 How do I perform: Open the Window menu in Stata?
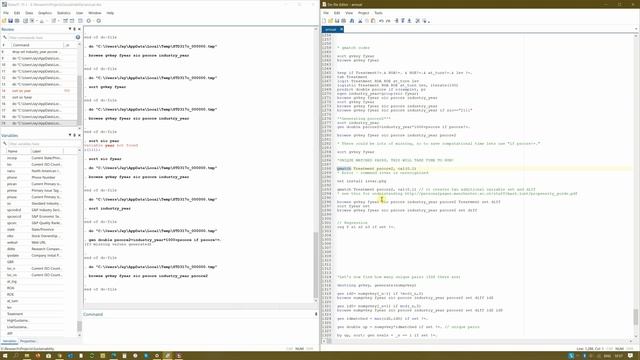pyautogui.click(x=95, y=13)
